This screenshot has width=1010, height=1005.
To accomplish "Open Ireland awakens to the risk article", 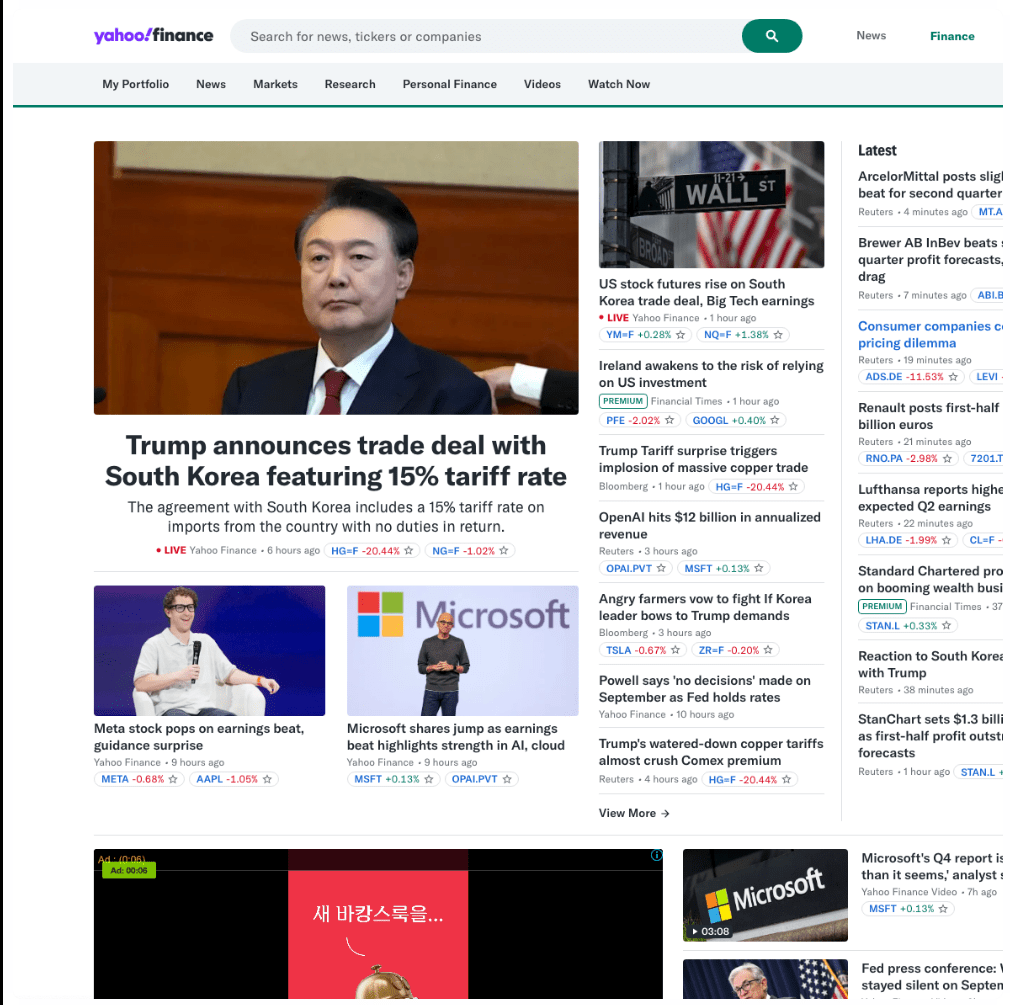I will tap(710, 374).
